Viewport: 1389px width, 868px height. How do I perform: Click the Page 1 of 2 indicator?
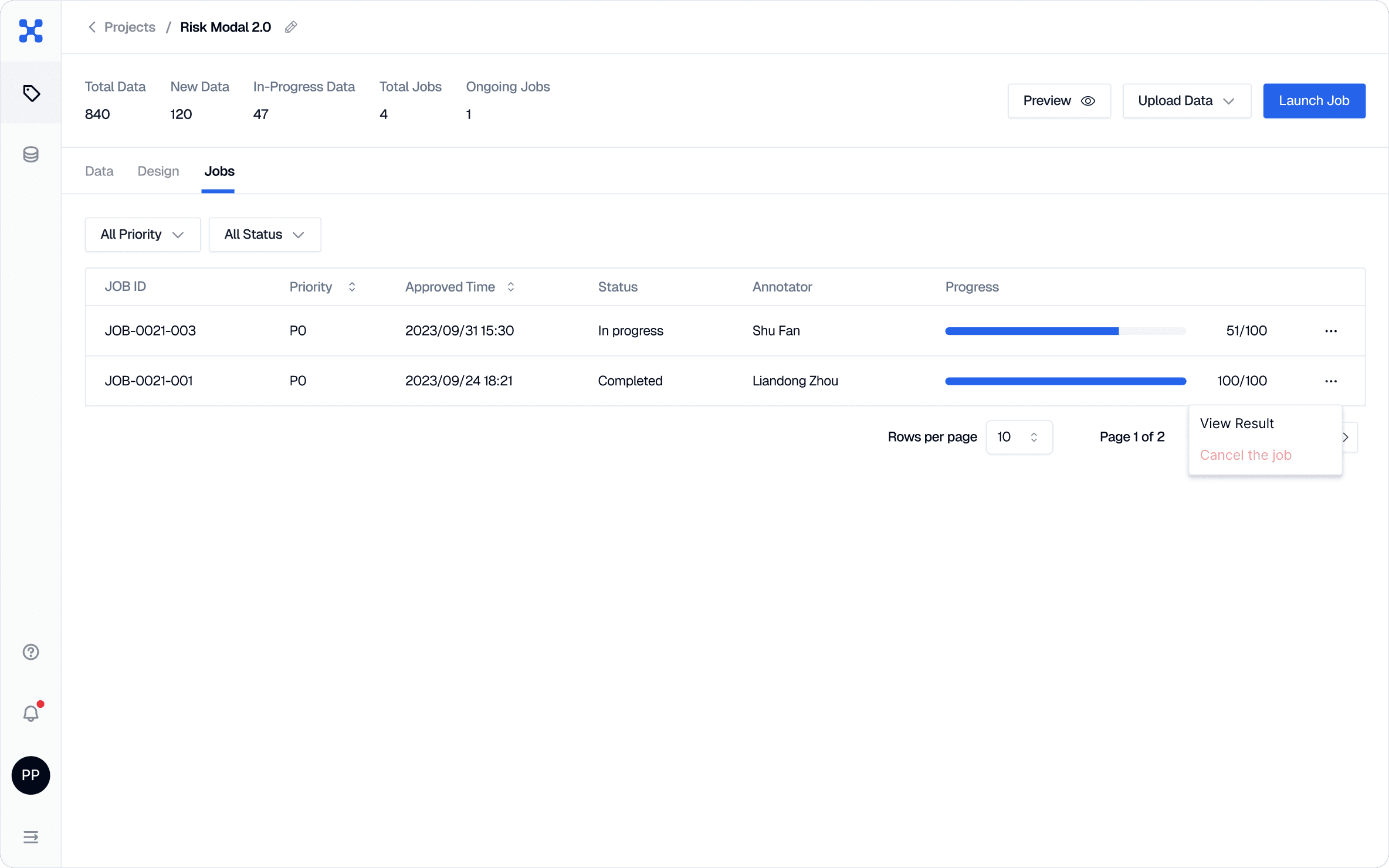1132,437
